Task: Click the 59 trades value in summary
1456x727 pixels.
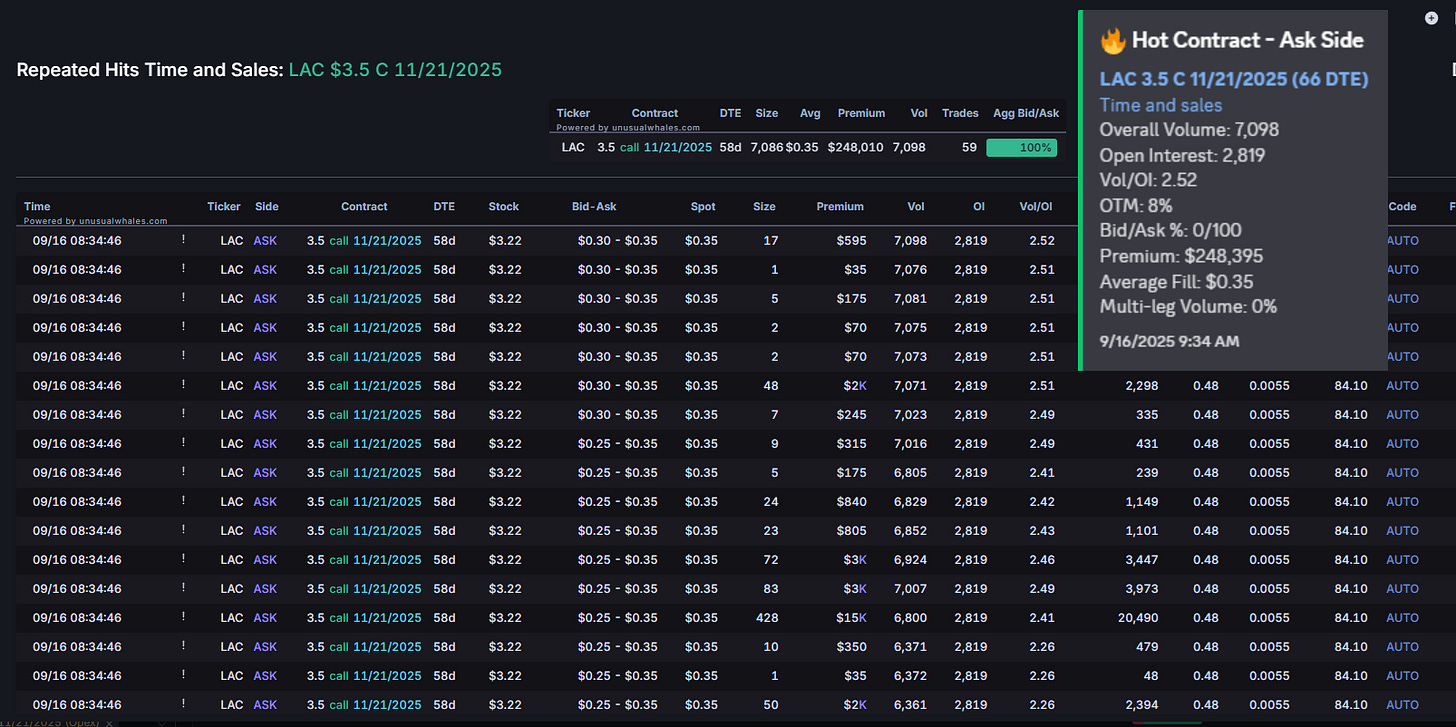Action: point(970,148)
